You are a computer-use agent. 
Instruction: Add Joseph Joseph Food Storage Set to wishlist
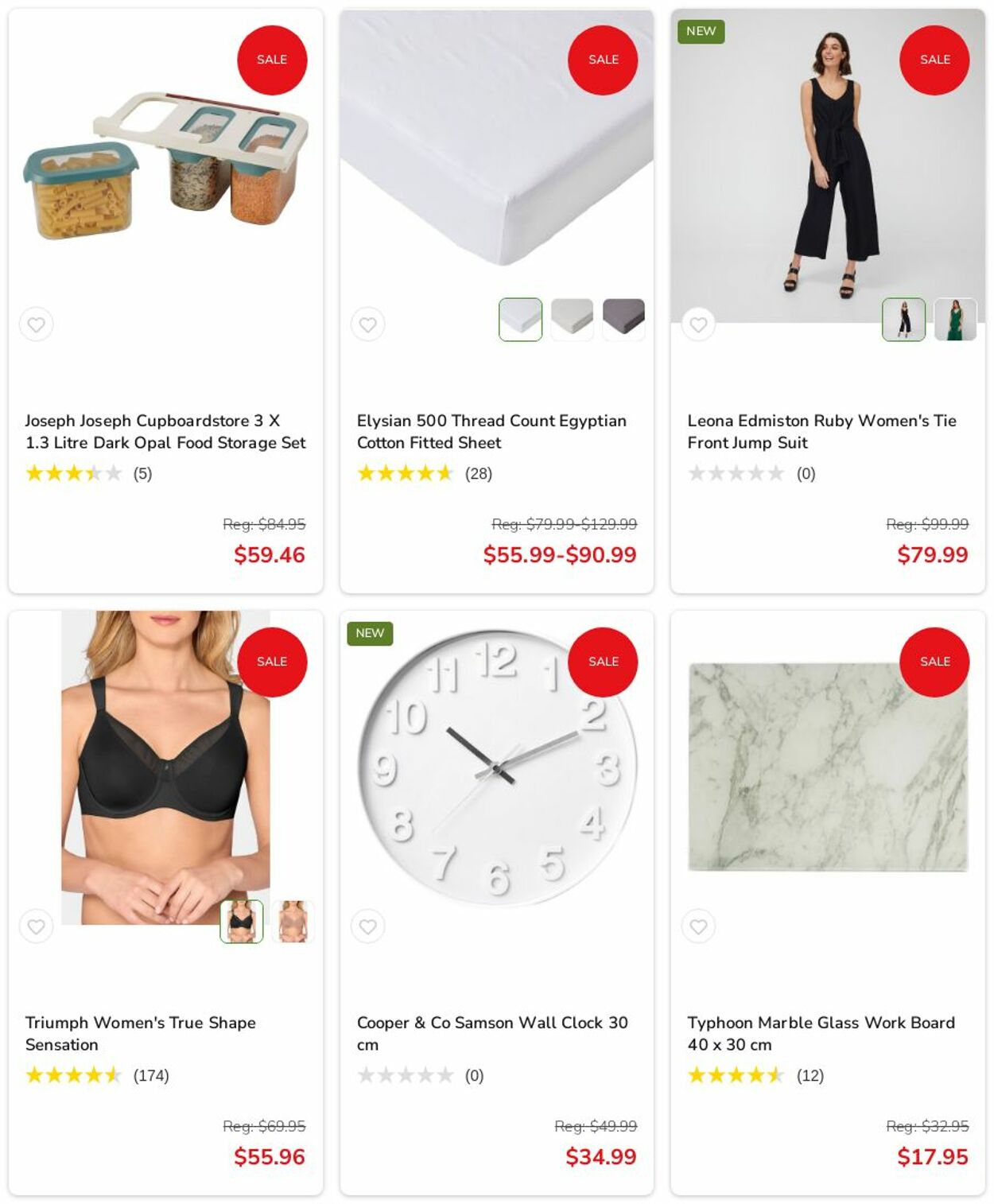[37, 324]
